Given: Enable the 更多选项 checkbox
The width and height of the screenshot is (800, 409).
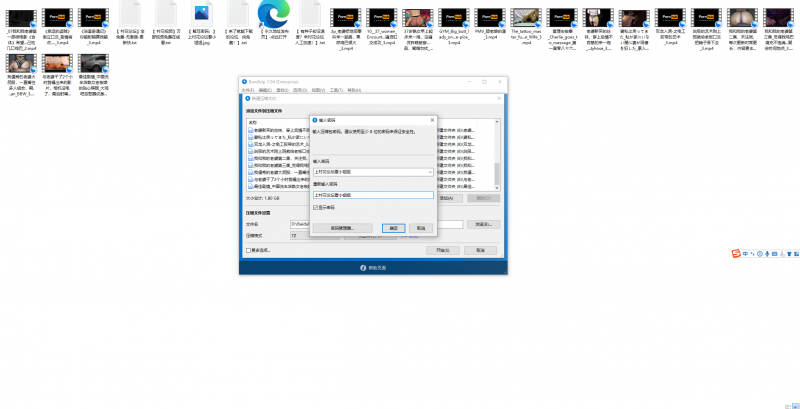Looking at the screenshot, I should coord(249,249).
